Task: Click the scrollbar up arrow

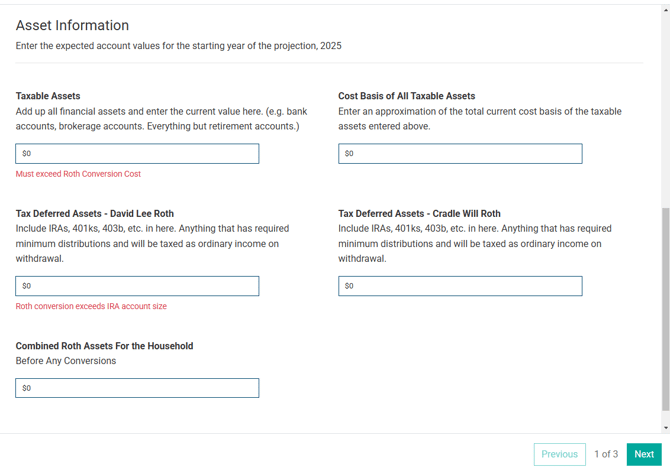Action: pyautogui.click(x=665, y=10)
